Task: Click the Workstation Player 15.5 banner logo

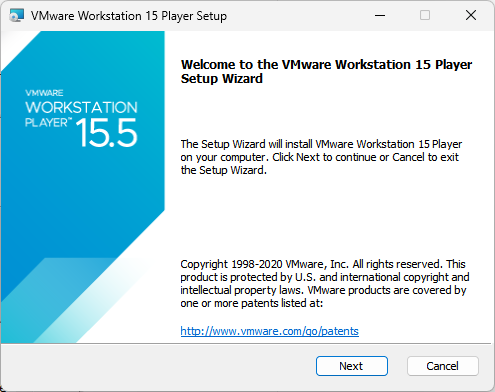Action: coord(81,118)
